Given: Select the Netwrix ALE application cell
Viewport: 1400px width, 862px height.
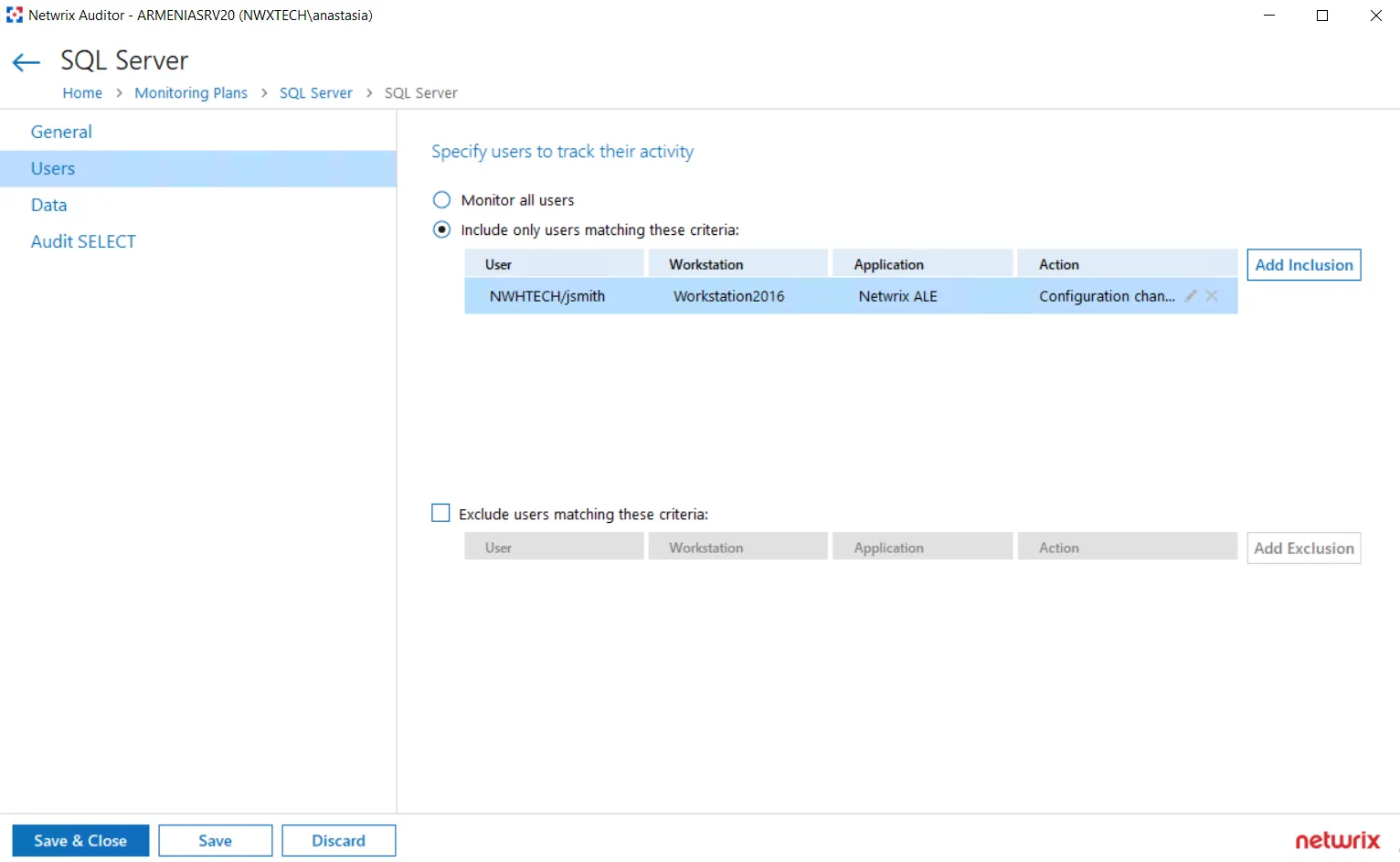Looking at the screenshot, I should point(898,296).
